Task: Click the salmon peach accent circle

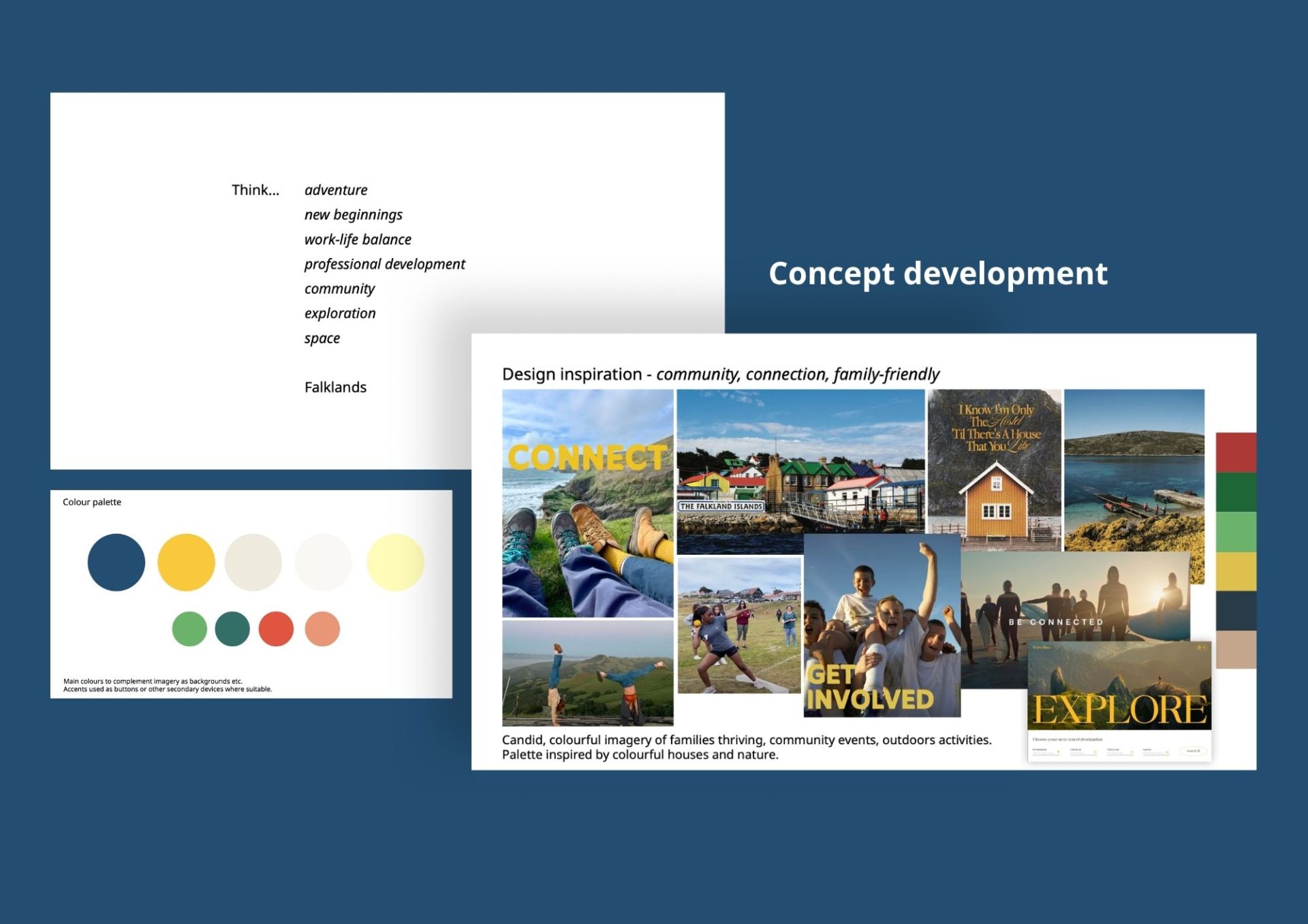Action: (322, 628)
